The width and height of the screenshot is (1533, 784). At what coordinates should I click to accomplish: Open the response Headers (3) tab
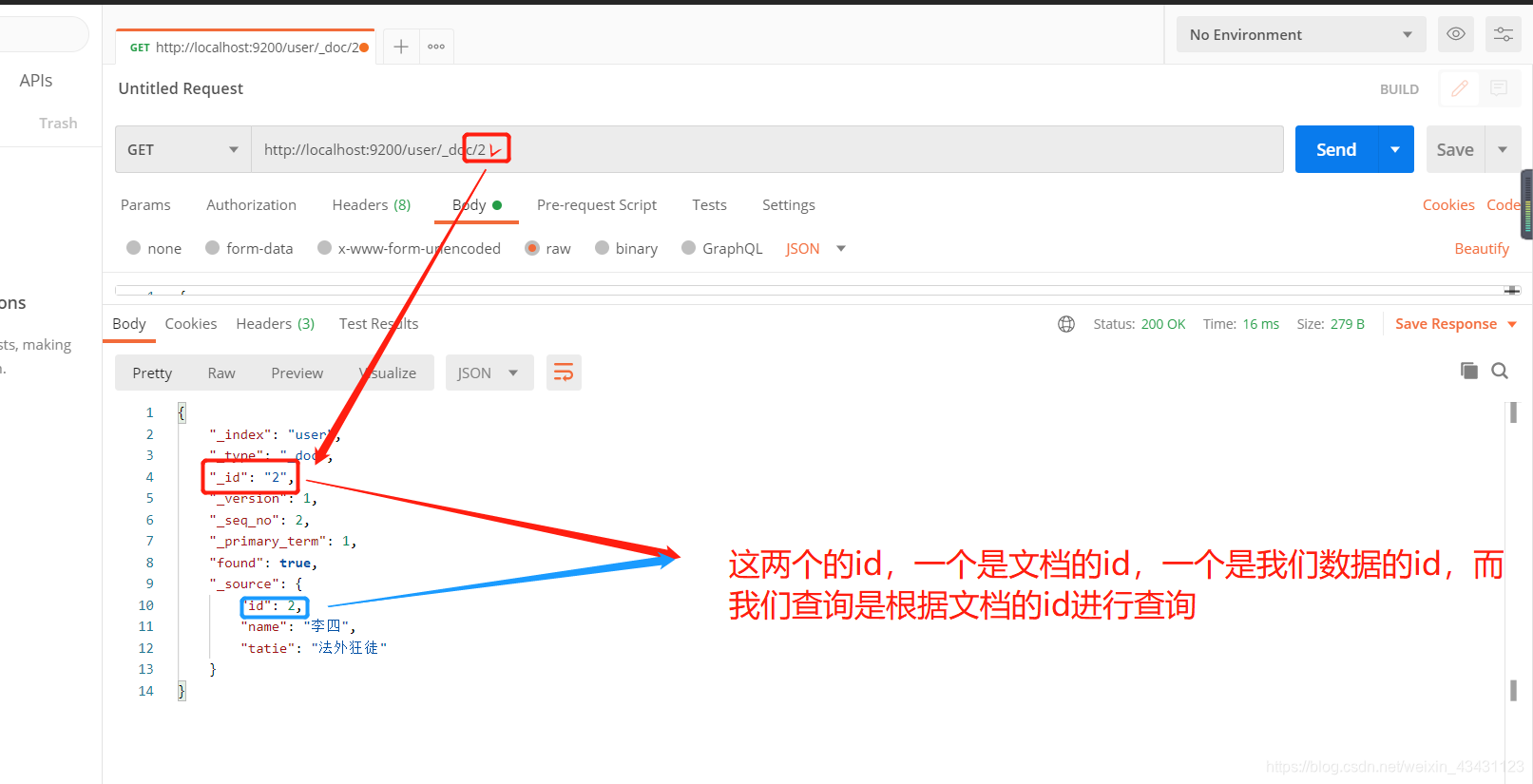(276, 323)
